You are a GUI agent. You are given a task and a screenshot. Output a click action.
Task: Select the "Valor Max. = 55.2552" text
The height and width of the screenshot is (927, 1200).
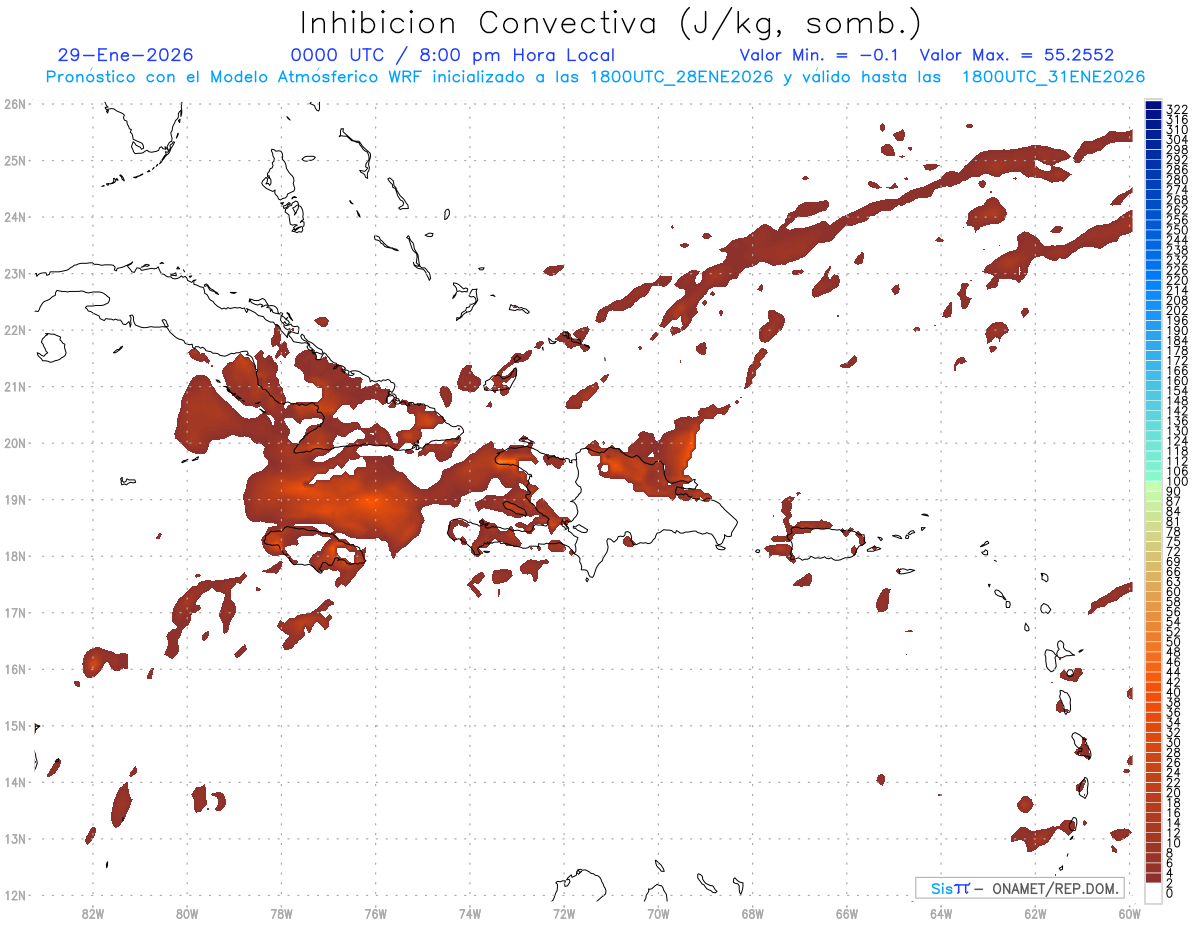coord(1017,55)
